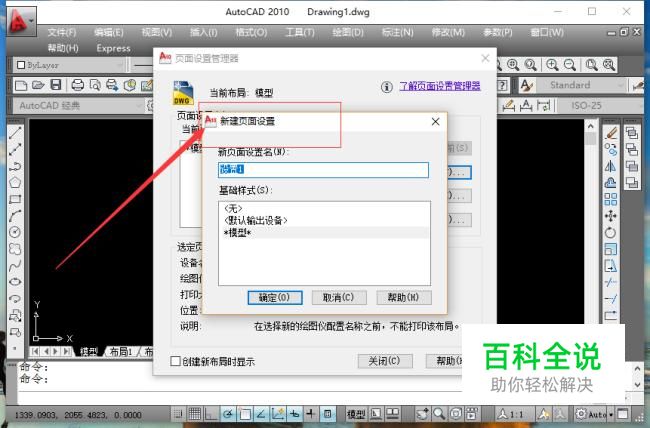Open the Standard text style dropdown
Screen dimensions: 650x428
pyautogui.click(x=581, y=85)
